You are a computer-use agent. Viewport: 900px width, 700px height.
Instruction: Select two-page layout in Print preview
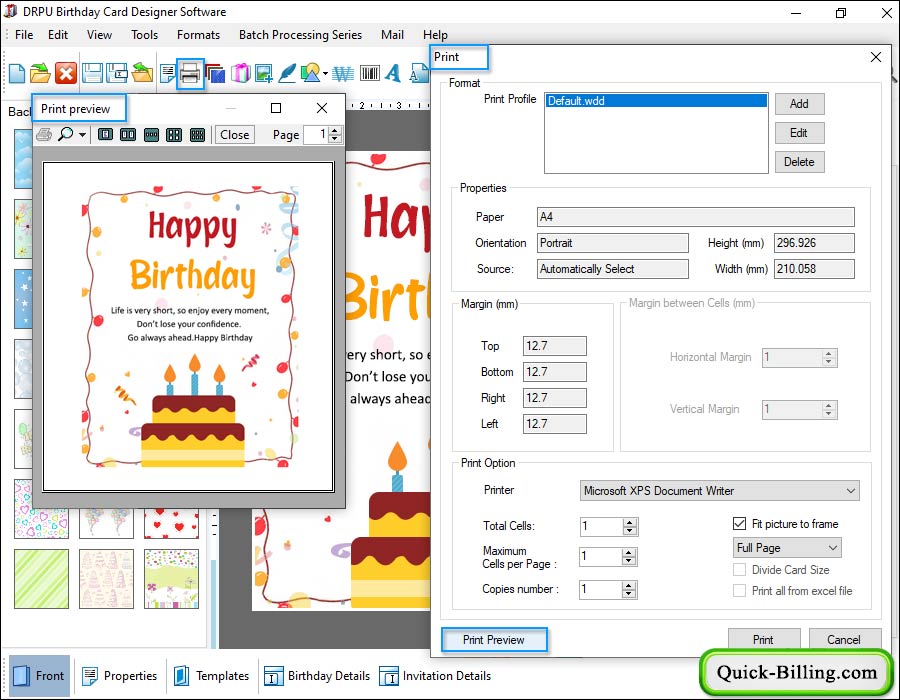(128, 135)
